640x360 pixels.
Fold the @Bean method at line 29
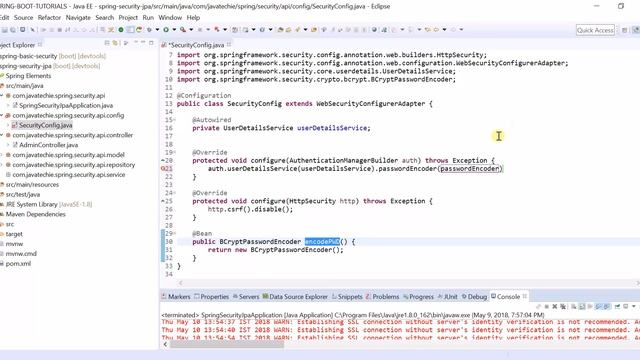click(x=175, y=233)
